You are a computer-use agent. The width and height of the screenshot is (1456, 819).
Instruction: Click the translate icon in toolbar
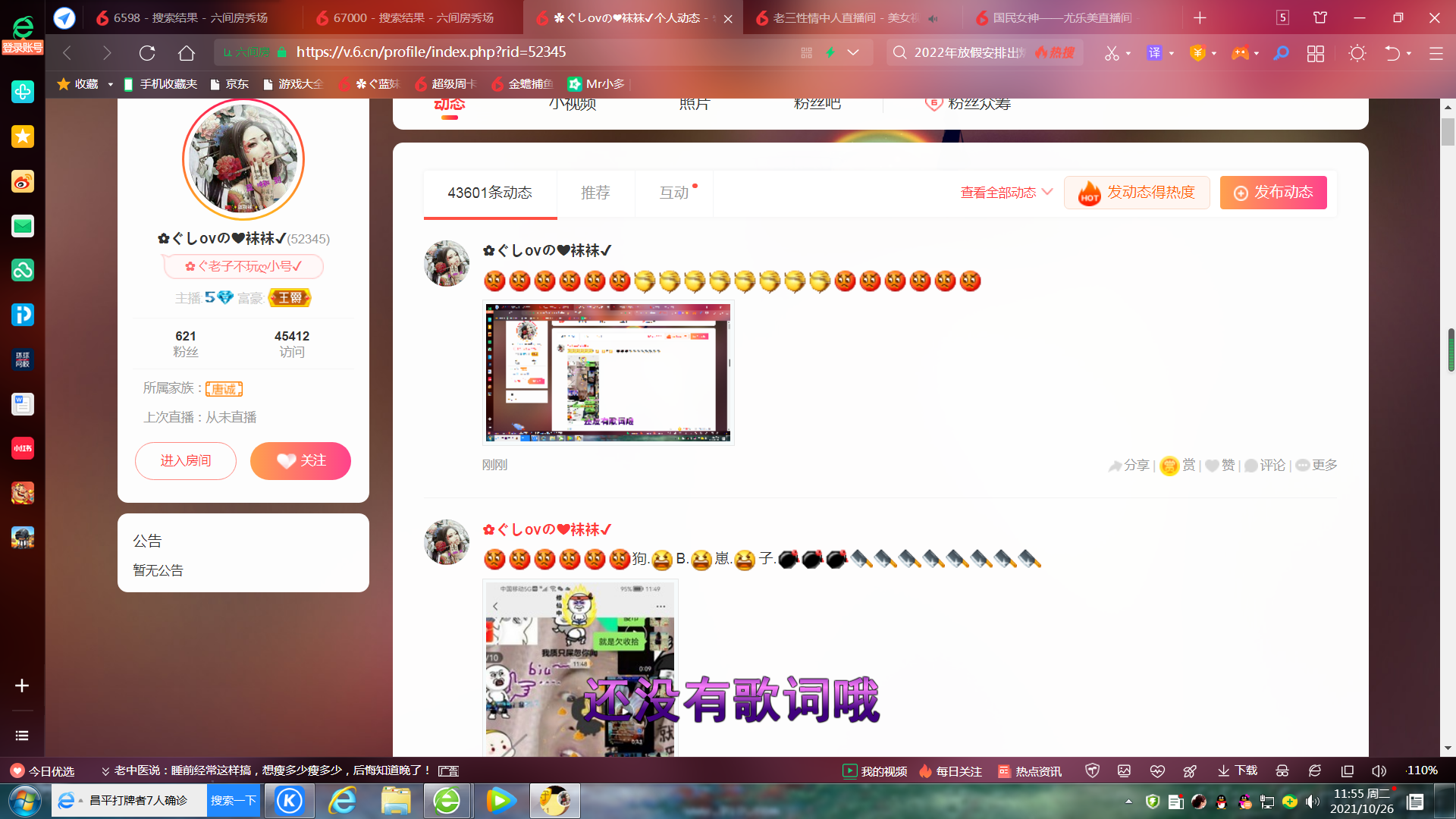[1154, 53]
